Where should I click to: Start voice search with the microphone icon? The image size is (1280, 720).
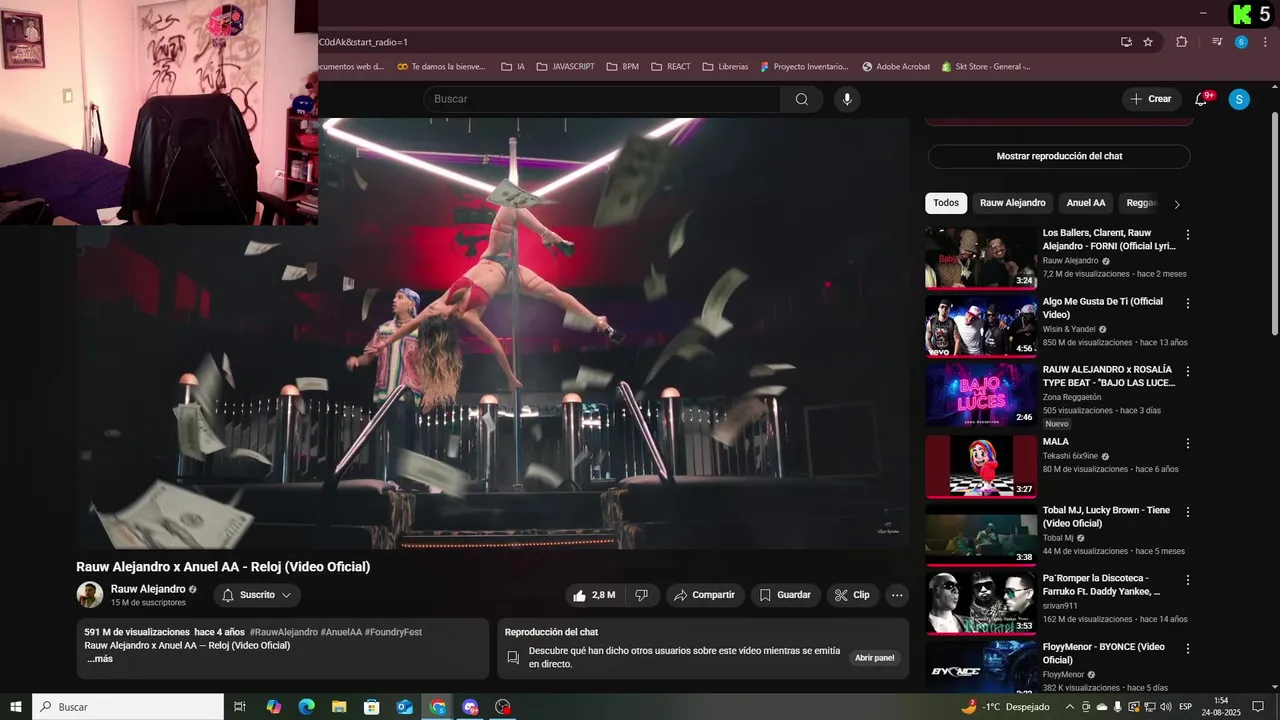(x=847, y=99)
